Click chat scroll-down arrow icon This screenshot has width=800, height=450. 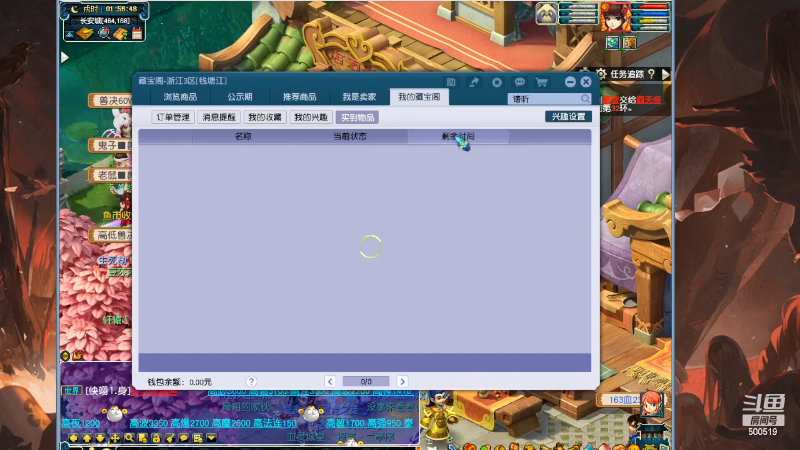(101, 438)
